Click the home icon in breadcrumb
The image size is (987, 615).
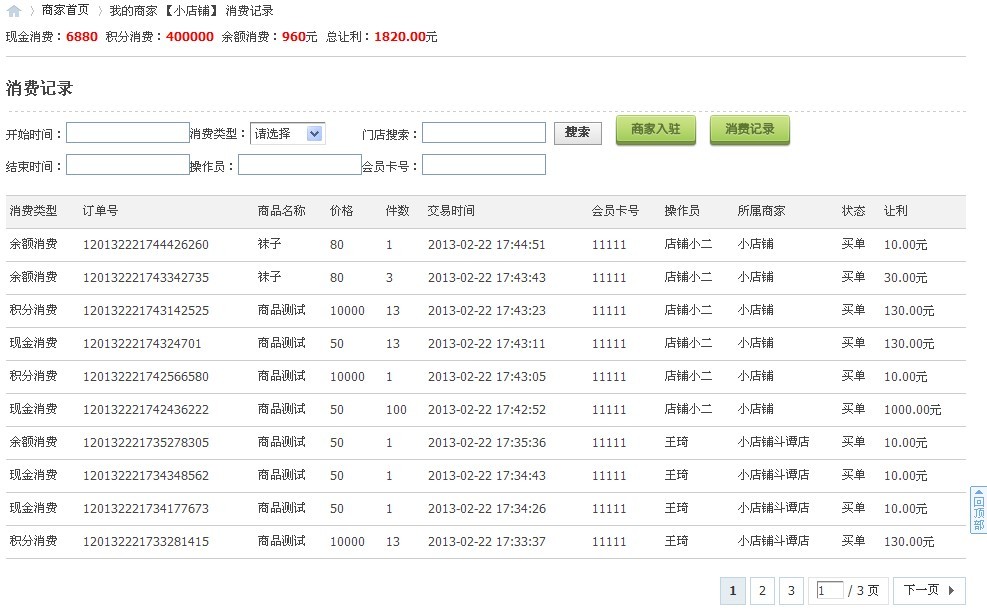(x=14, y=11)
